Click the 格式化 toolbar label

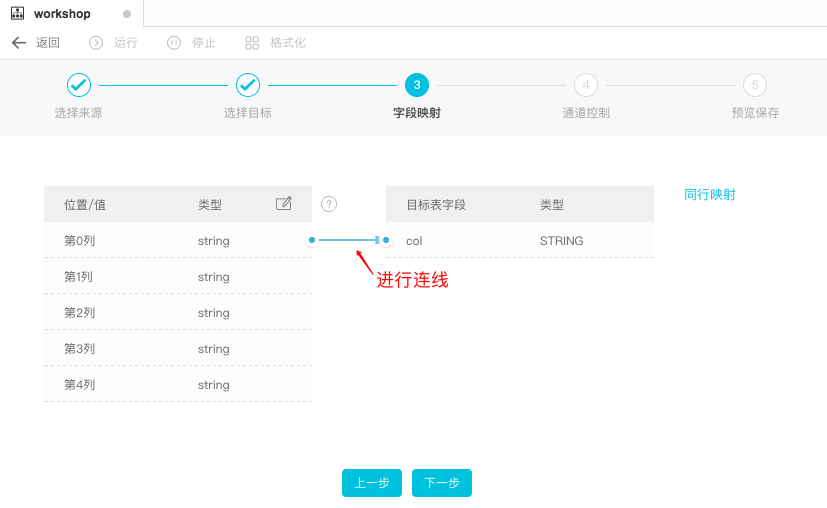click(288, 43)
